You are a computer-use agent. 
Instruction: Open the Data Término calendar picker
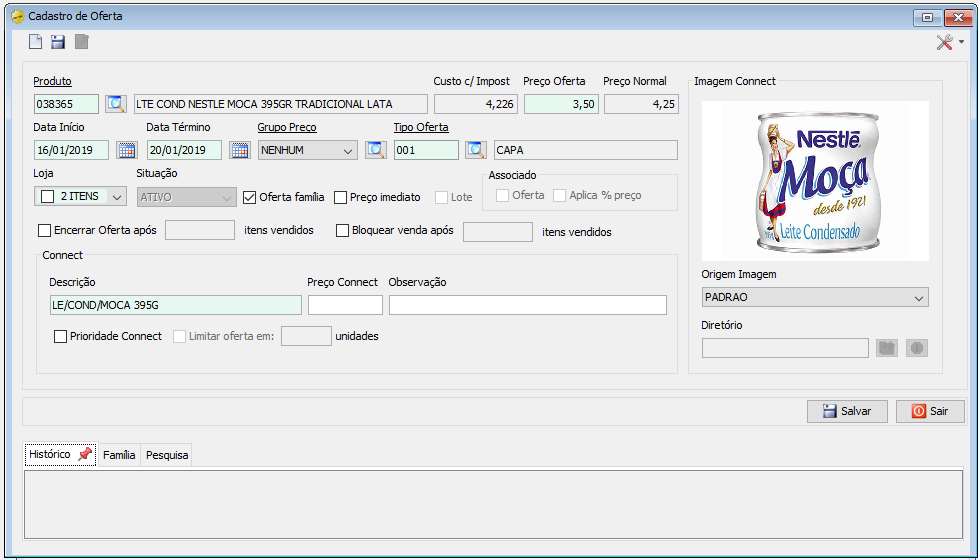240,150
